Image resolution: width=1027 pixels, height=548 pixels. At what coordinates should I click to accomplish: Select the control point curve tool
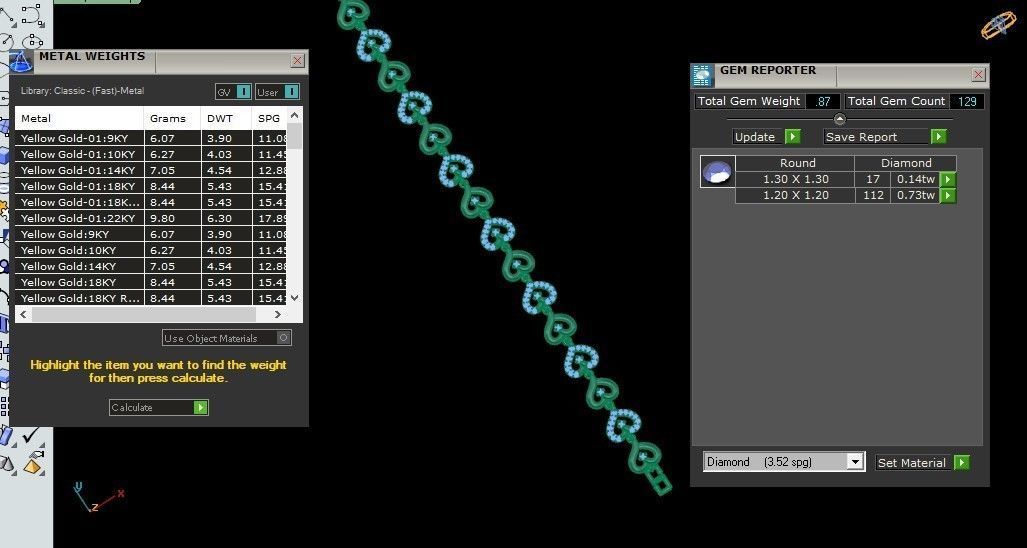[x=32, y=14]
